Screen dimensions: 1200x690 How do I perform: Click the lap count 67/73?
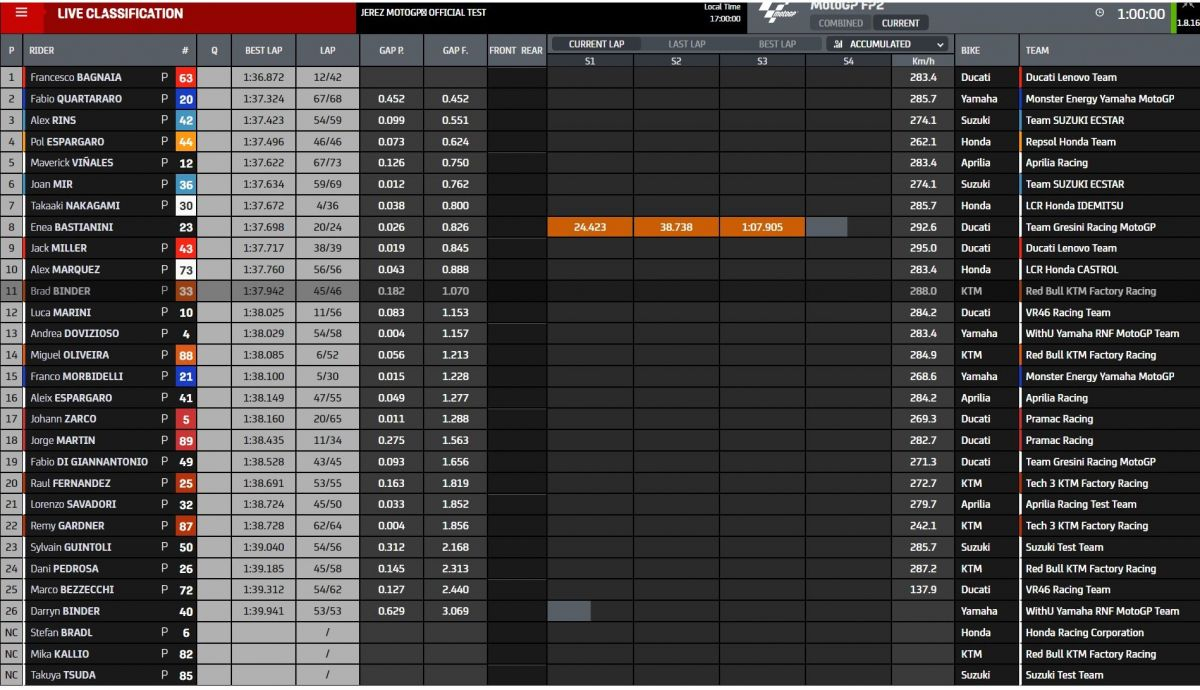pyautogui.click(x=328, y=163)
